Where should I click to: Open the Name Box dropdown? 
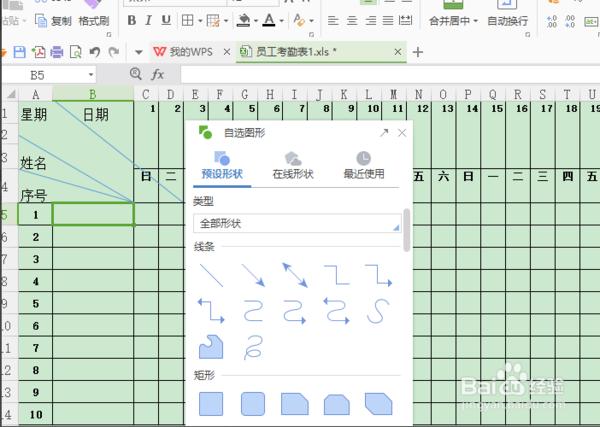[91, 75]
